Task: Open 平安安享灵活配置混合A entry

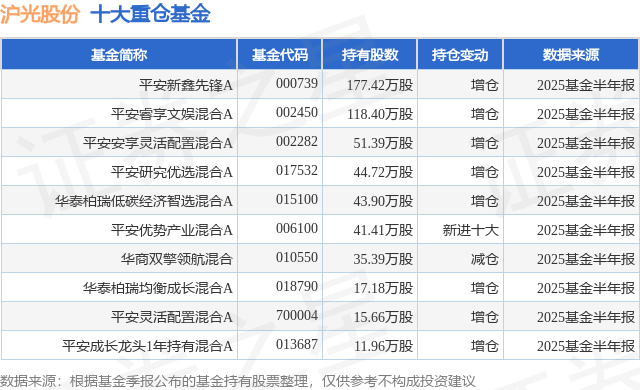Action: click(x=158, y=143)
